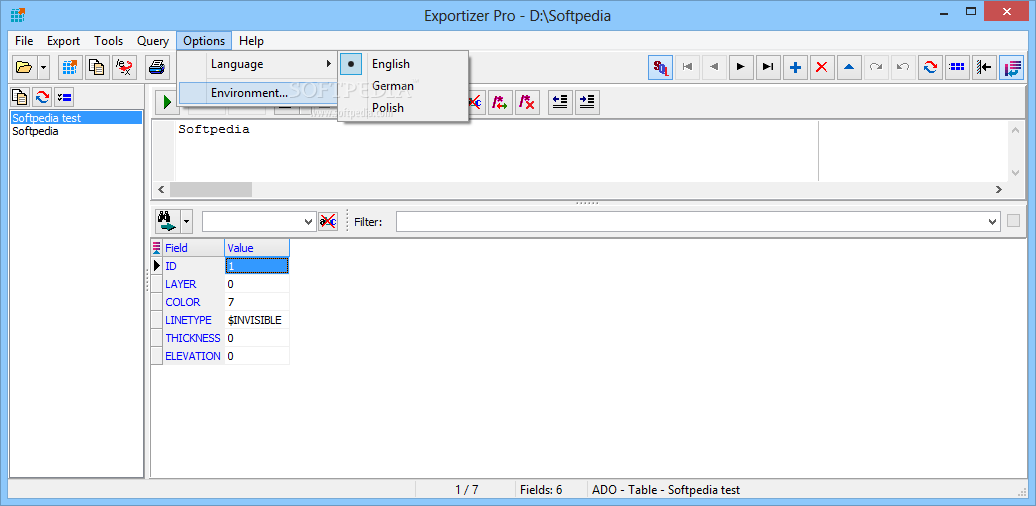Go to previous record
1036x506 pixels.
point(714,67)
